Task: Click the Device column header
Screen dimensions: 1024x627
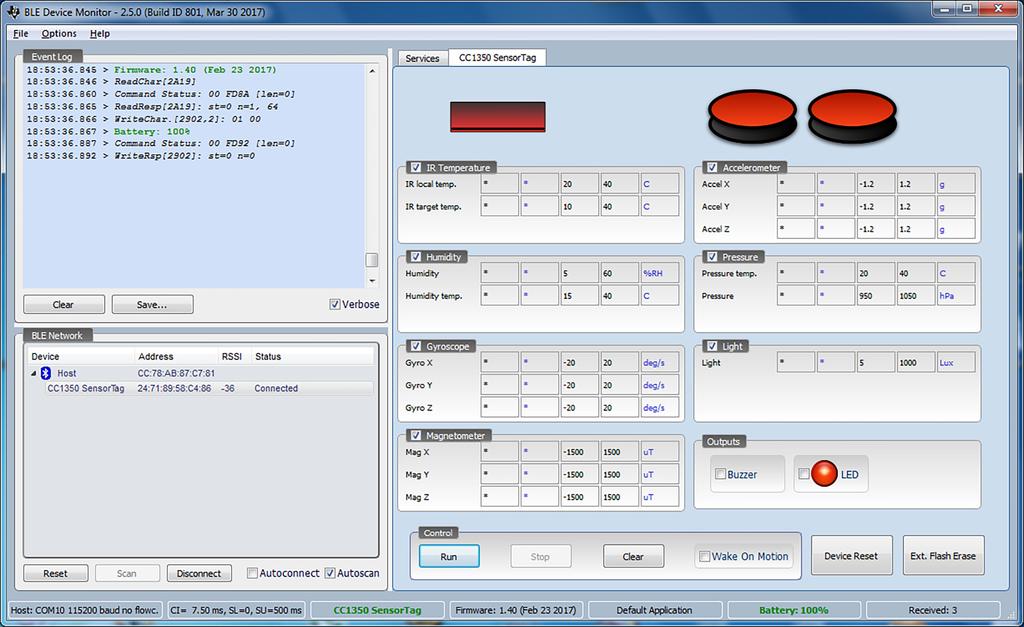Action: 81,357
